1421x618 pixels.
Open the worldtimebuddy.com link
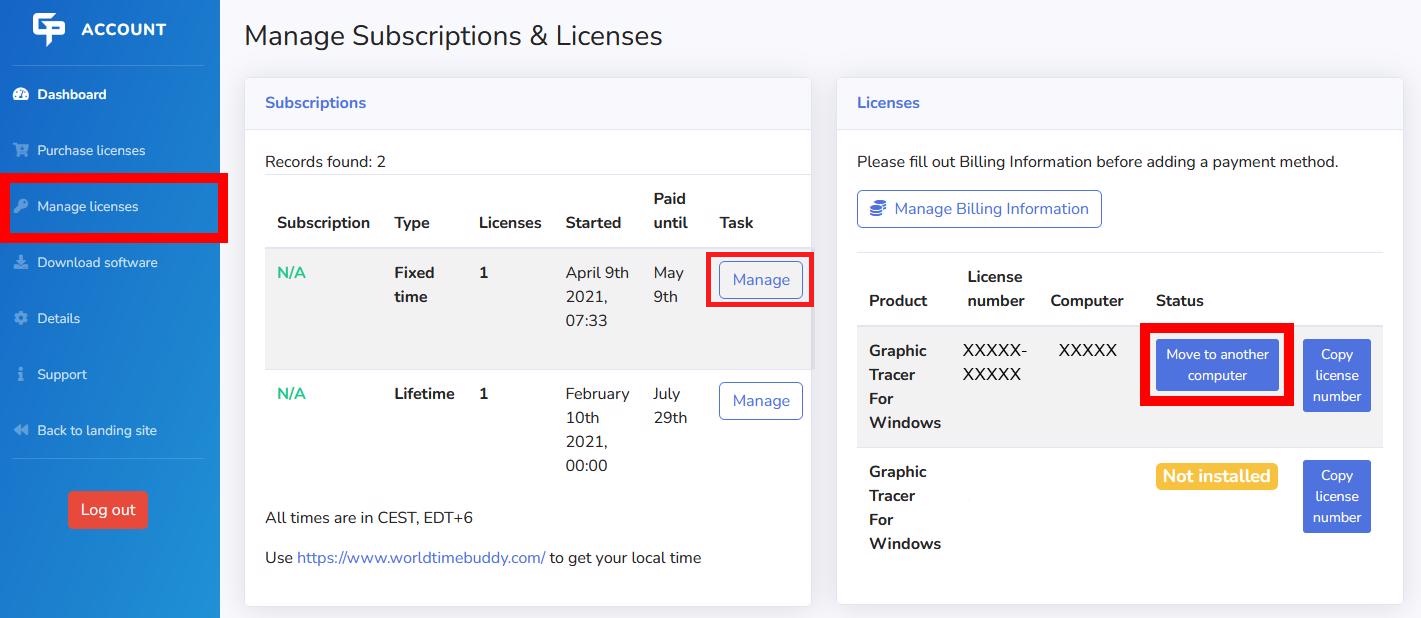421,558
